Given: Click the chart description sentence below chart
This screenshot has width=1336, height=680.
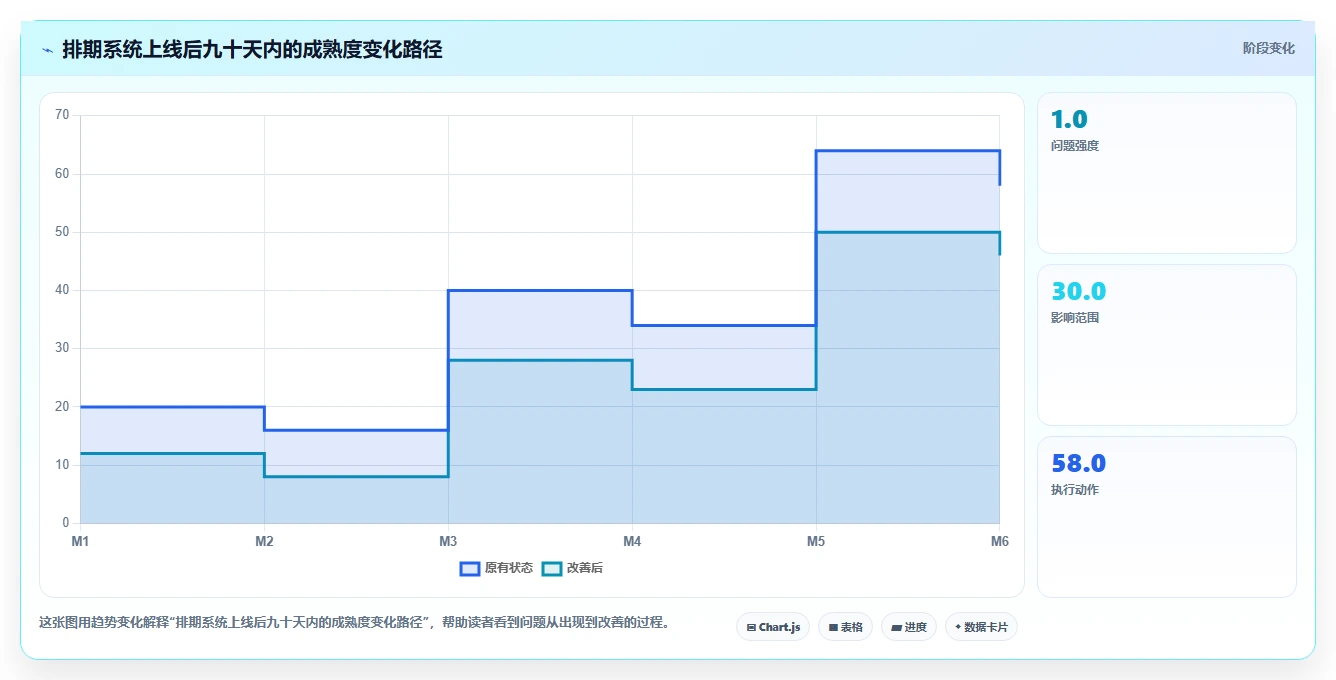Looking at the screenshot, I should [354, 622].
